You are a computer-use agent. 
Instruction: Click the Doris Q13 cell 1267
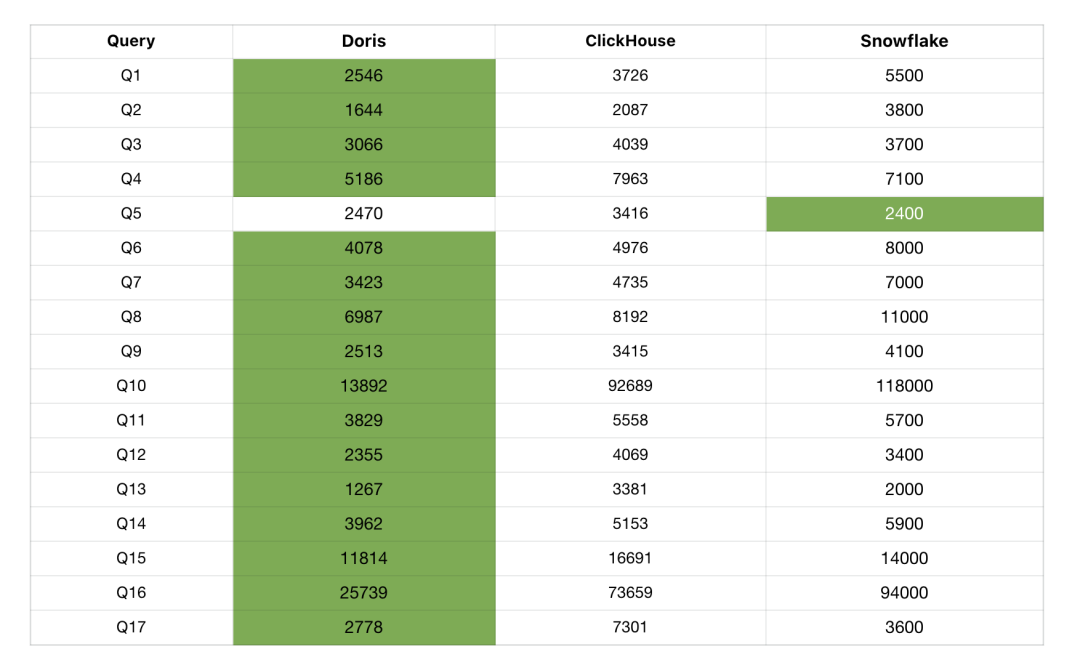point(364,489)
